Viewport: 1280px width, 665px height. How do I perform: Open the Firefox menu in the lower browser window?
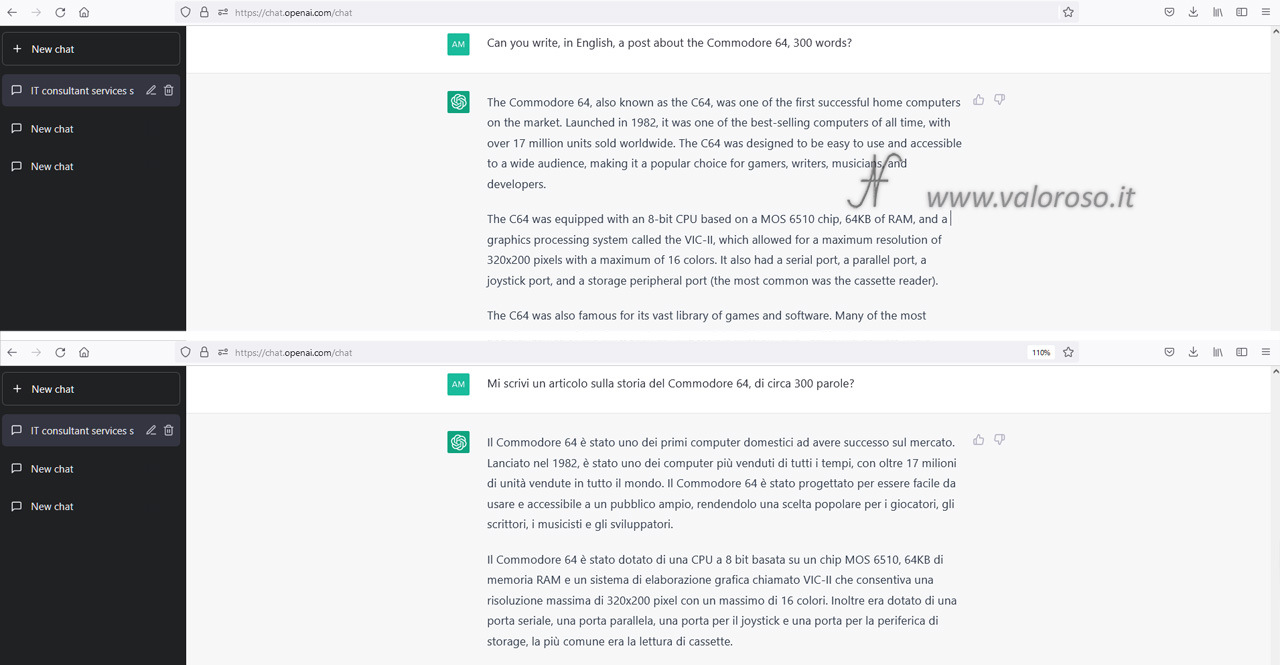click(1266, 352)
